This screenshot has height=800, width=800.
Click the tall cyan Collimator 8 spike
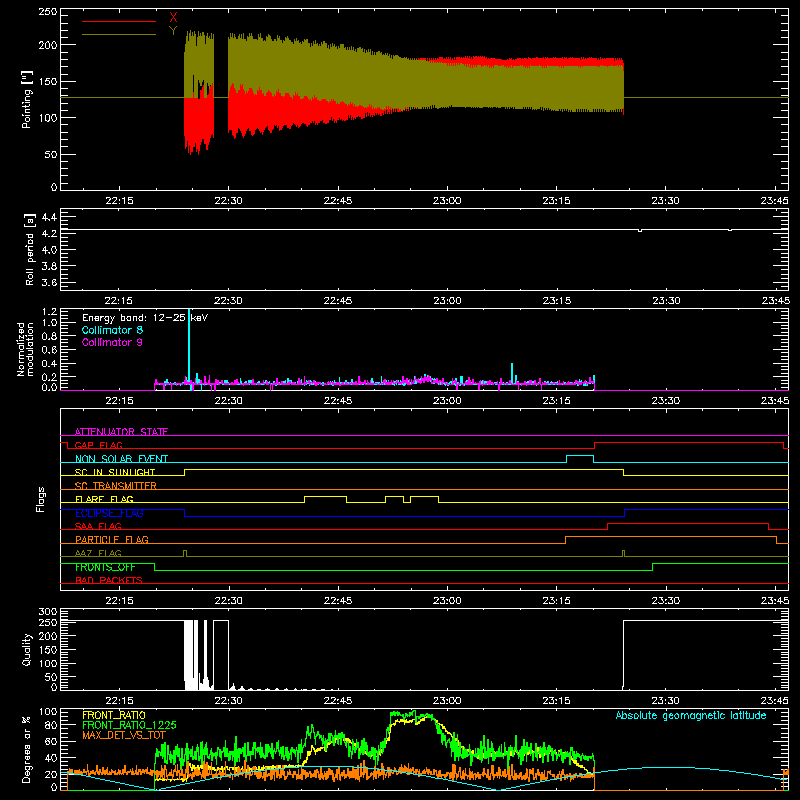pos(189,347)
